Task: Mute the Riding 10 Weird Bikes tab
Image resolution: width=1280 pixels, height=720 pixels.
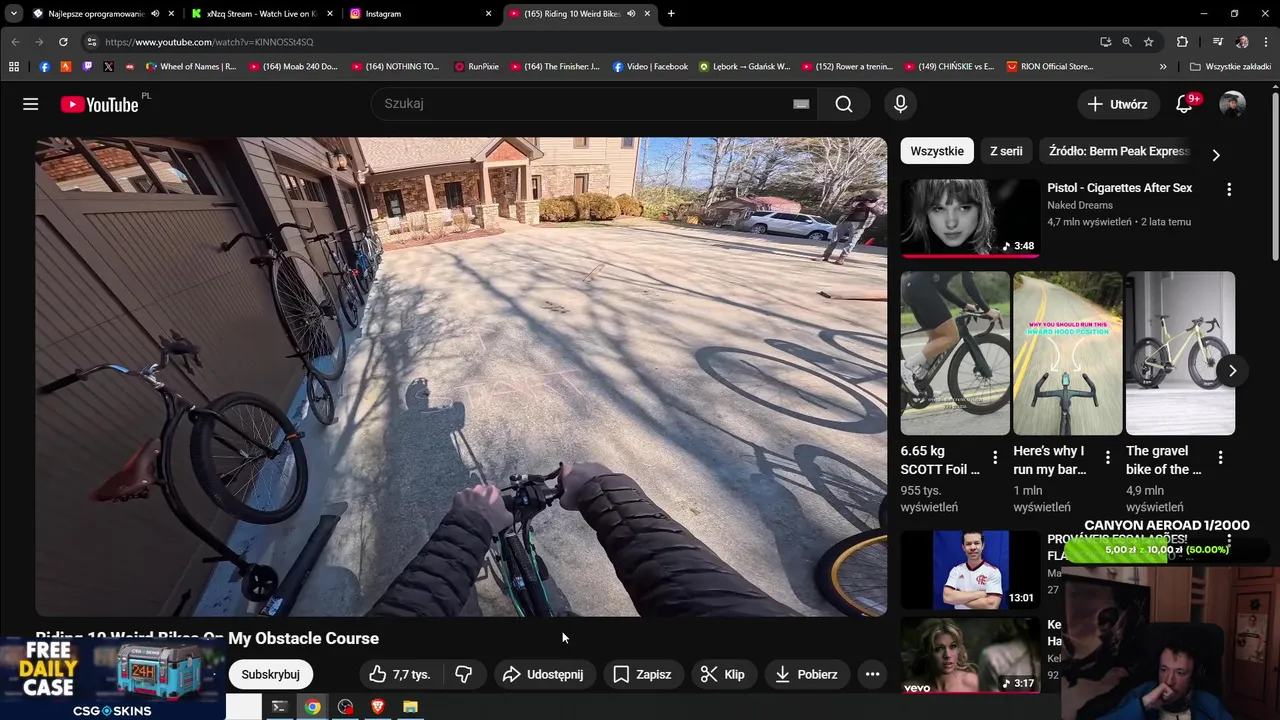Action: click(x=631, y=14)
